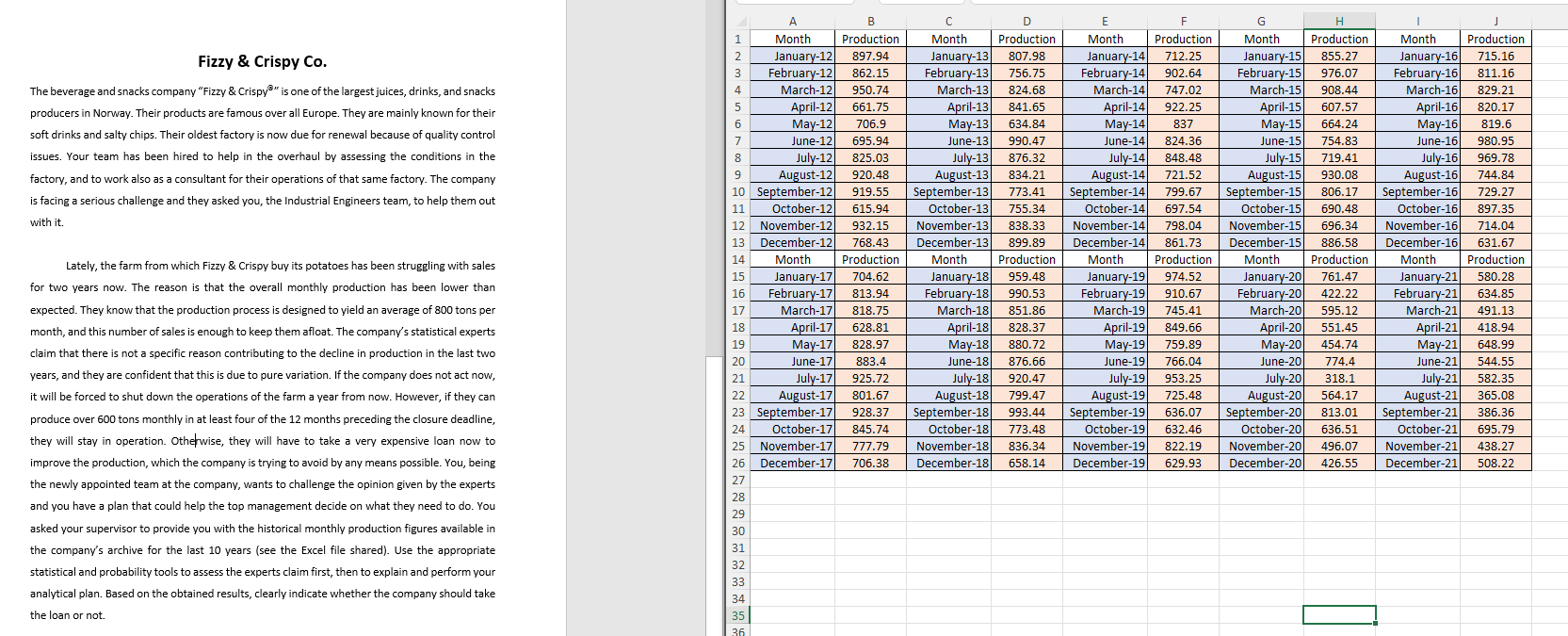Click cell July-16

coord(1417,157)
